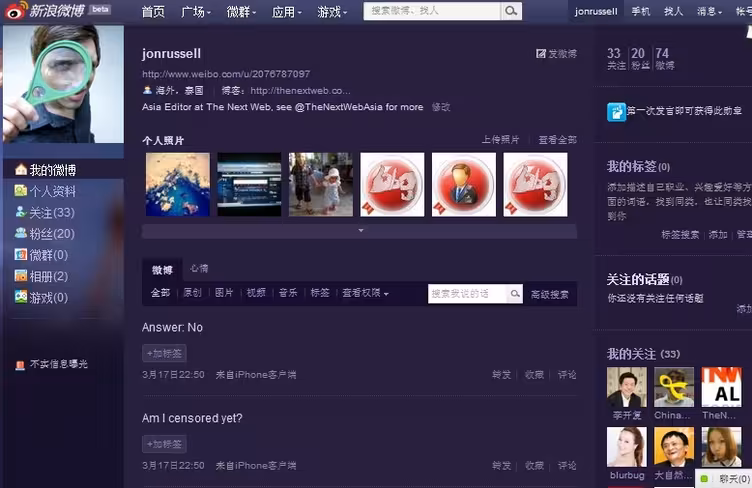The height and width of the screenshot is (488, 752).
Task: Click the top search field 搜索微博、找人
Action: point(432,11)
